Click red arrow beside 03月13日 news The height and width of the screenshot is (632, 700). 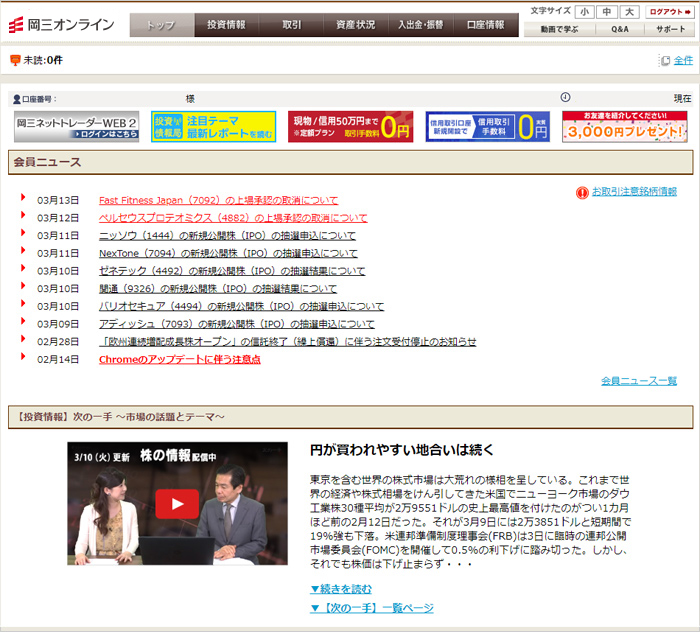click(23, 197)
